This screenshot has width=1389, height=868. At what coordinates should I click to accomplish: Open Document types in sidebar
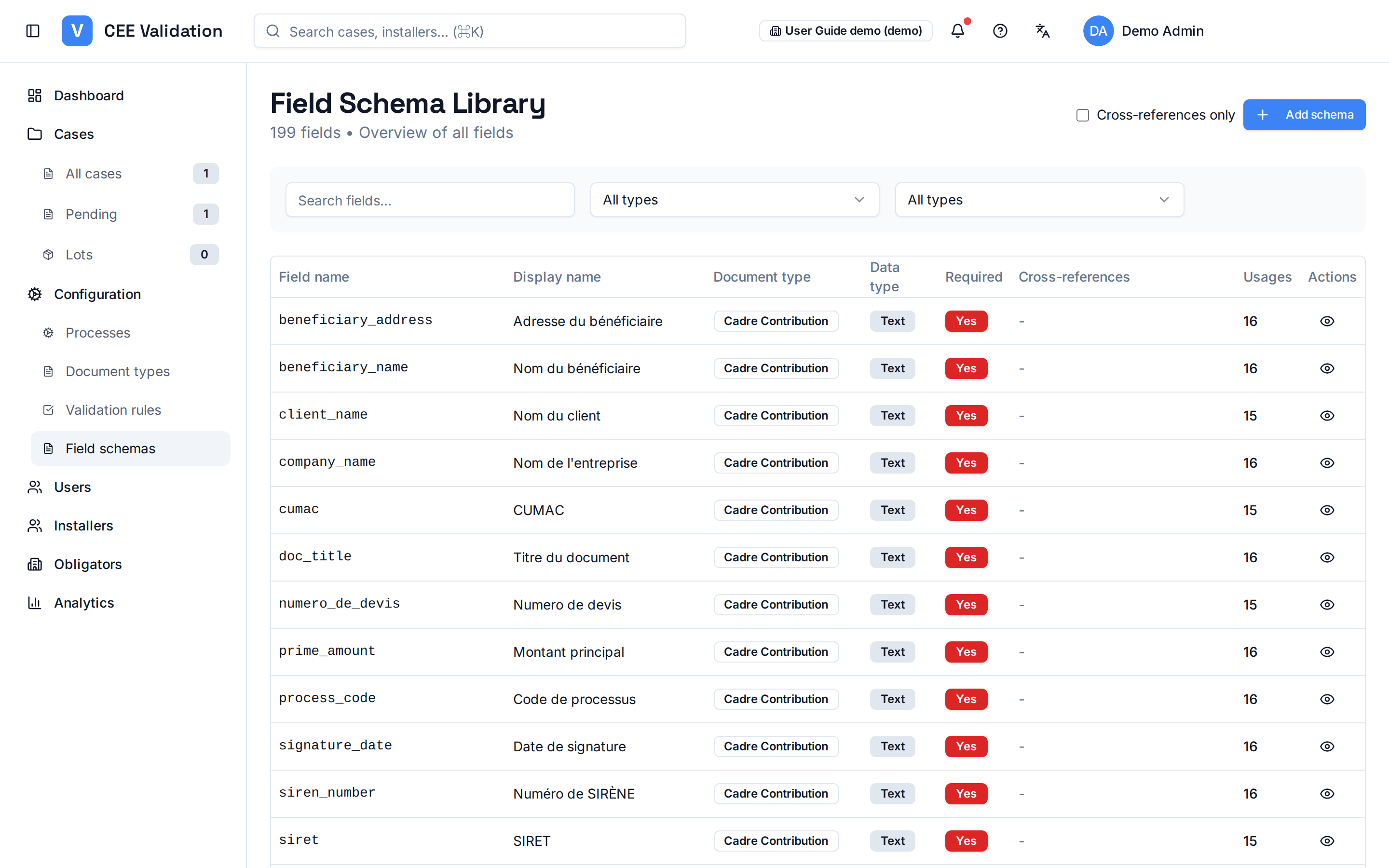tap(131, 371)
